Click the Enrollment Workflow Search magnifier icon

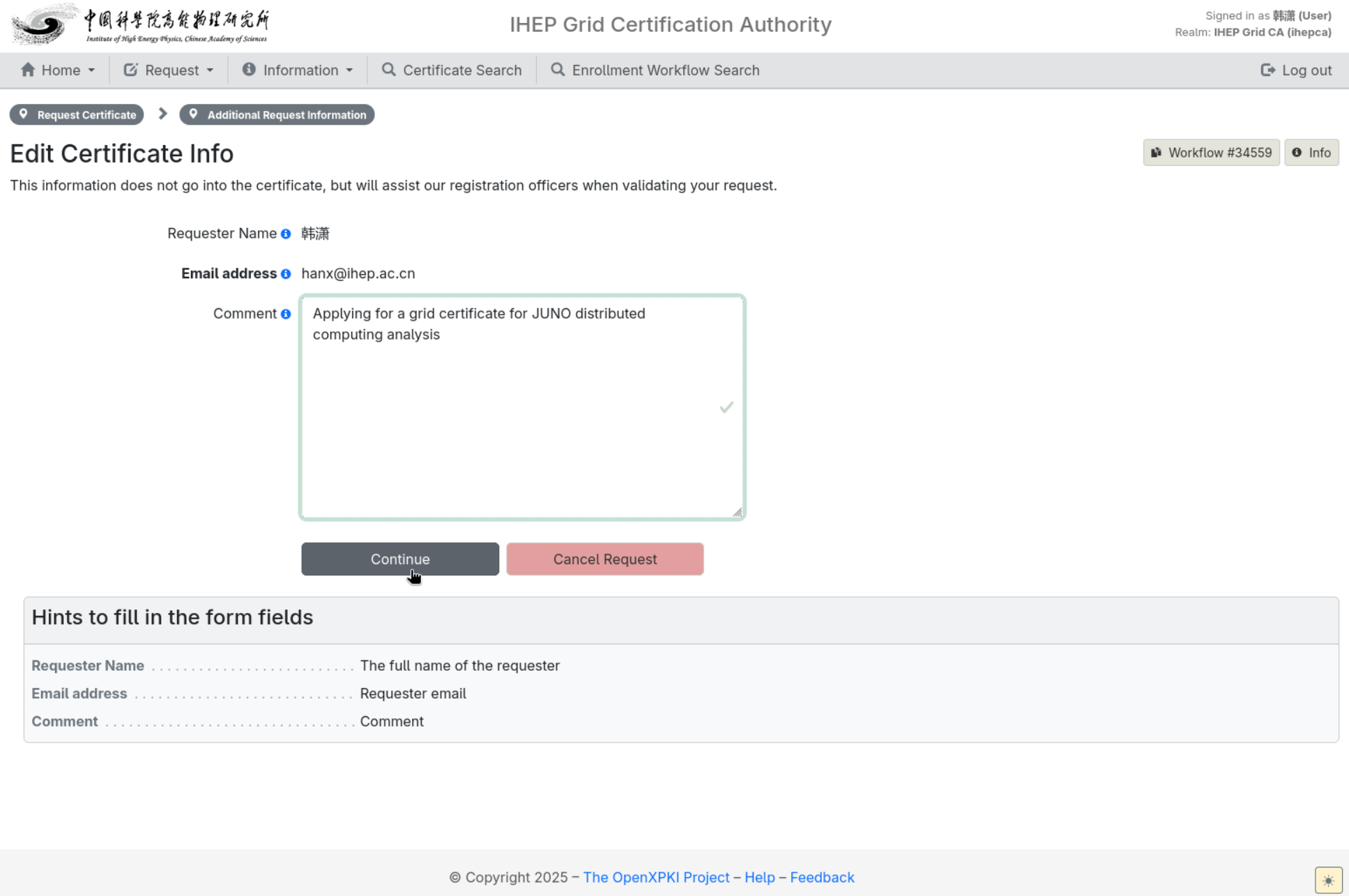tap(558, 70)
